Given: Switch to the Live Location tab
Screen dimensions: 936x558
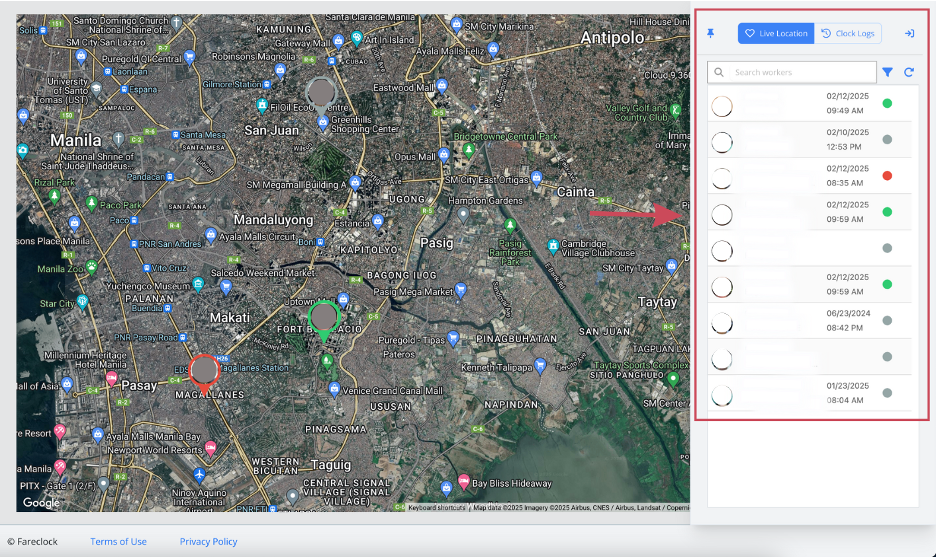Looking at the screenshot, I should point(776,33).
